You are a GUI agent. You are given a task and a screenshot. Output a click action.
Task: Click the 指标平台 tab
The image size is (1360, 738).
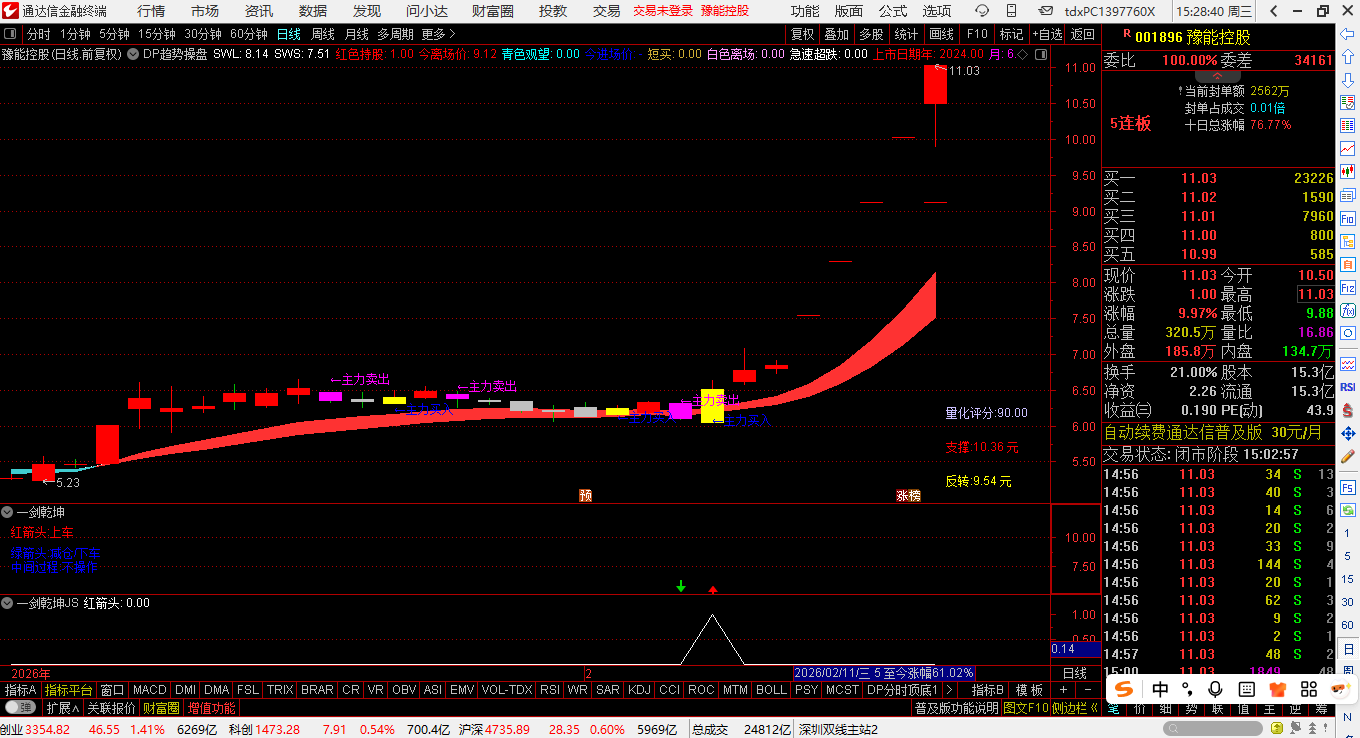pos(68,690)
